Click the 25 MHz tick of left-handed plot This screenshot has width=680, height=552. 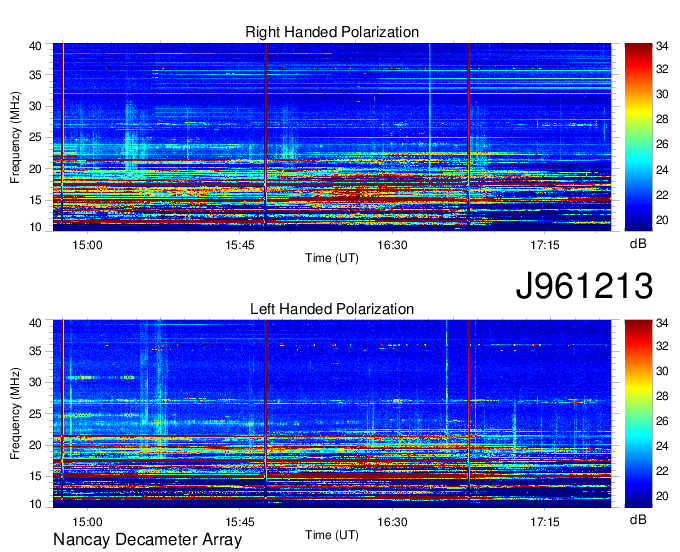click(x=36, y=414)
